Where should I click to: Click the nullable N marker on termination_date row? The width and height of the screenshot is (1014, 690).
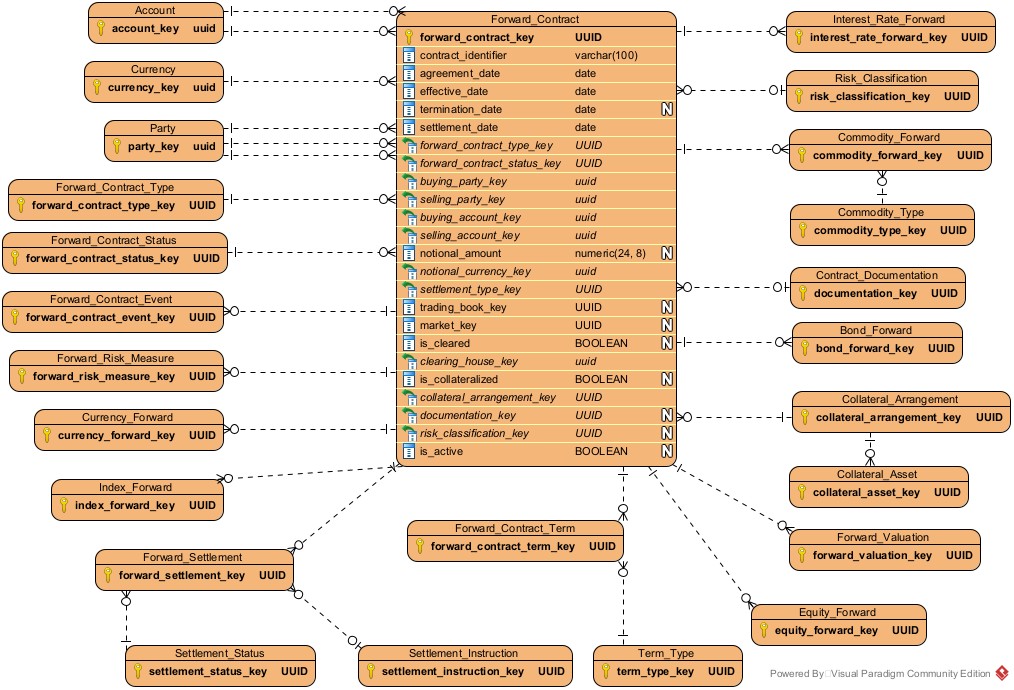click(666, 110)
